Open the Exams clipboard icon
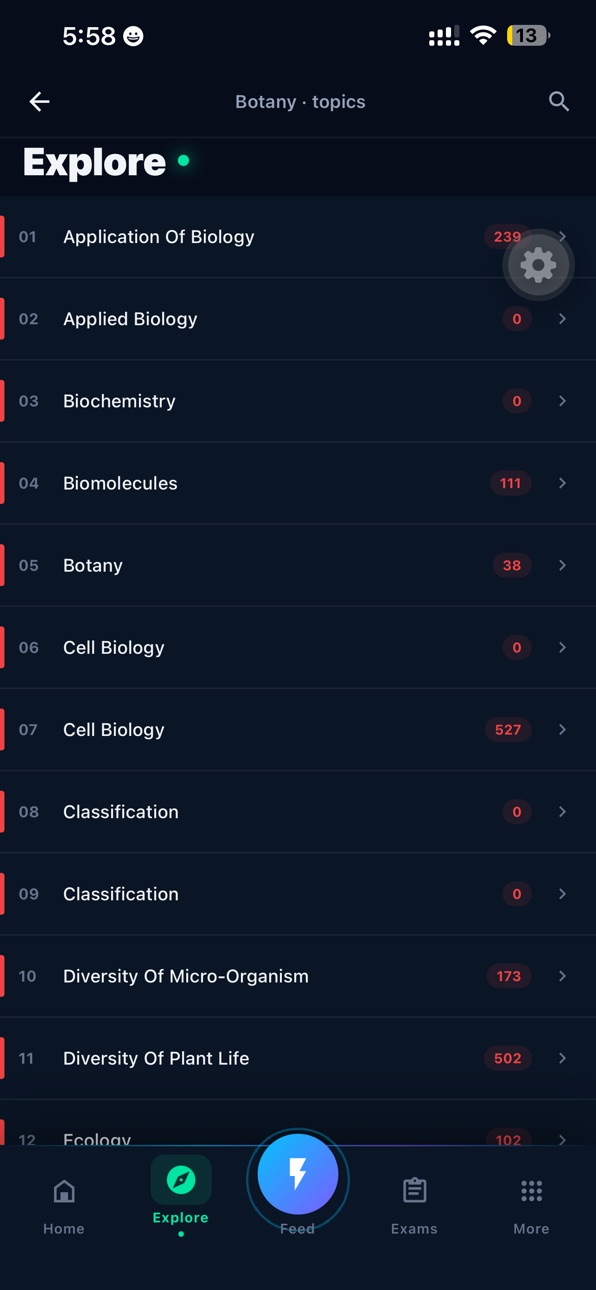The height and width of the screenshot is (1290, 596). (414, 1191)
